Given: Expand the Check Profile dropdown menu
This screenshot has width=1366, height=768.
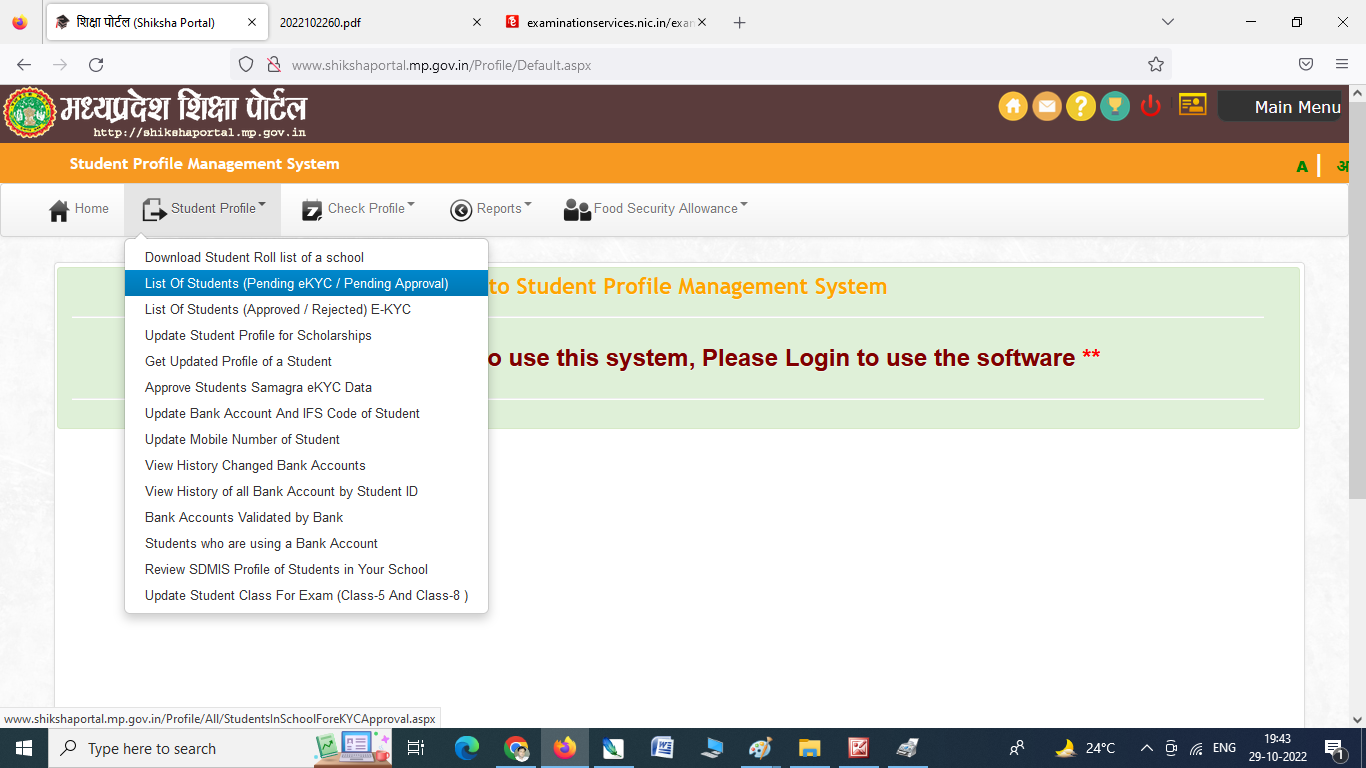Looking at the screenshot, I should click(358, 209).
